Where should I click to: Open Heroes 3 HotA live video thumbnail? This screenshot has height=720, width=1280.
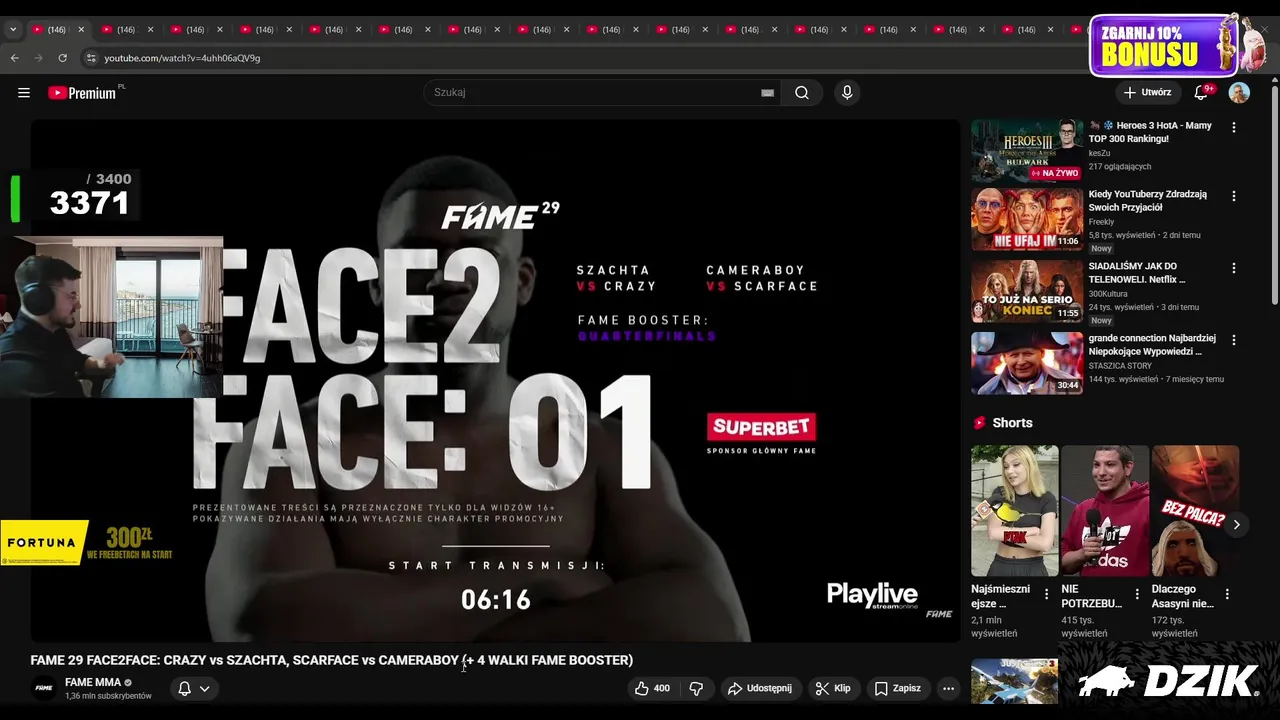pos(1027,150)
